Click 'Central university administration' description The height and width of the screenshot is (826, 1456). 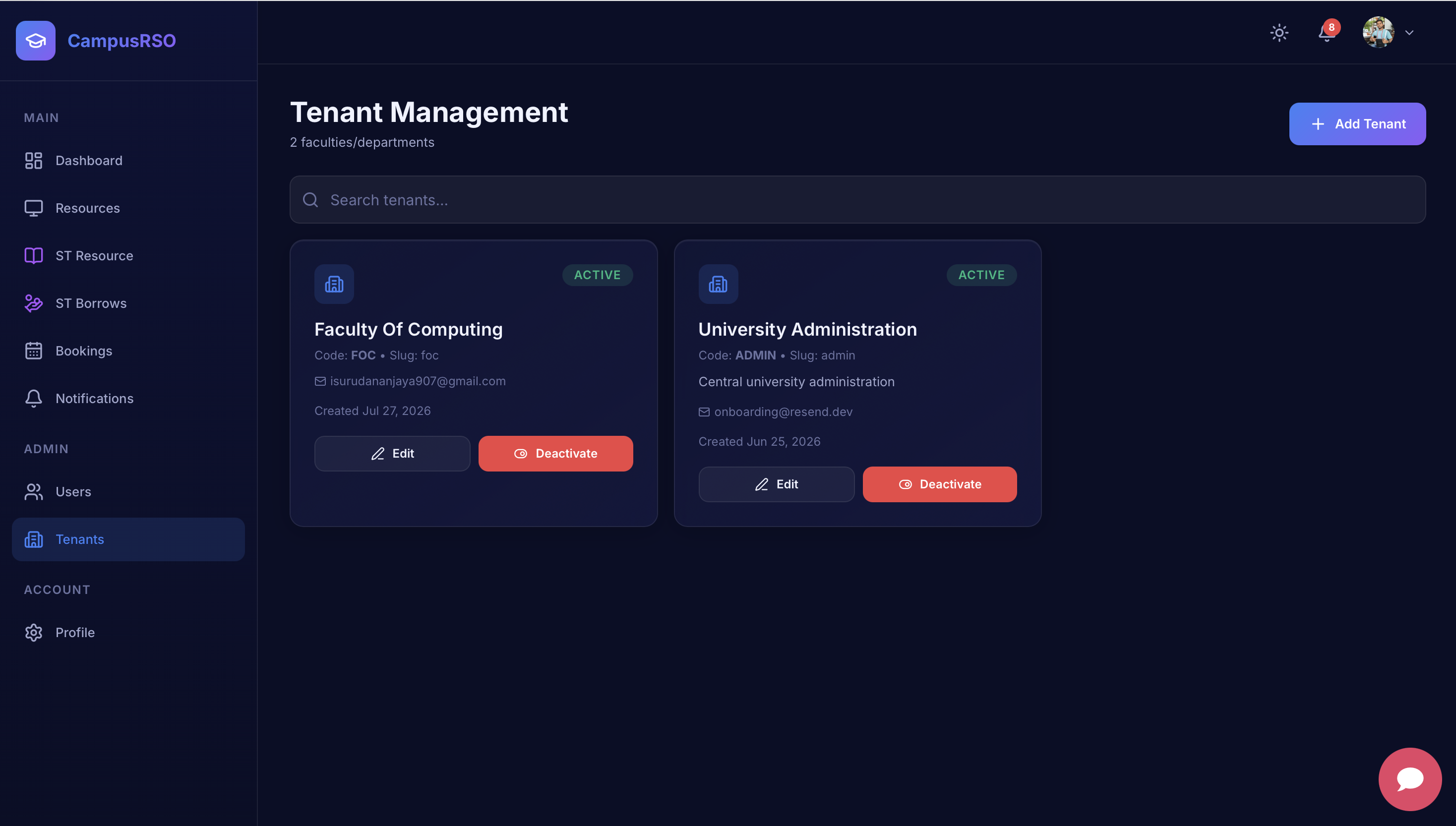tap(796, 382)
